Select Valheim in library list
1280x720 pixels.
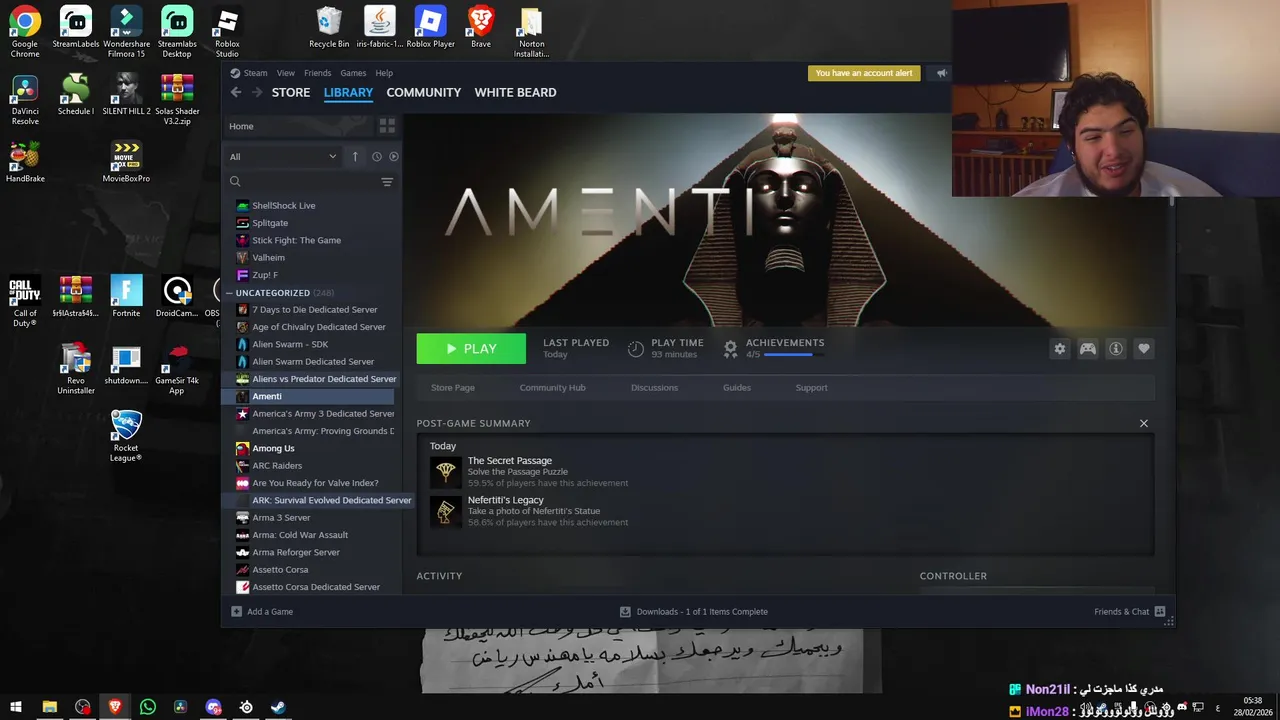(268, 258)
